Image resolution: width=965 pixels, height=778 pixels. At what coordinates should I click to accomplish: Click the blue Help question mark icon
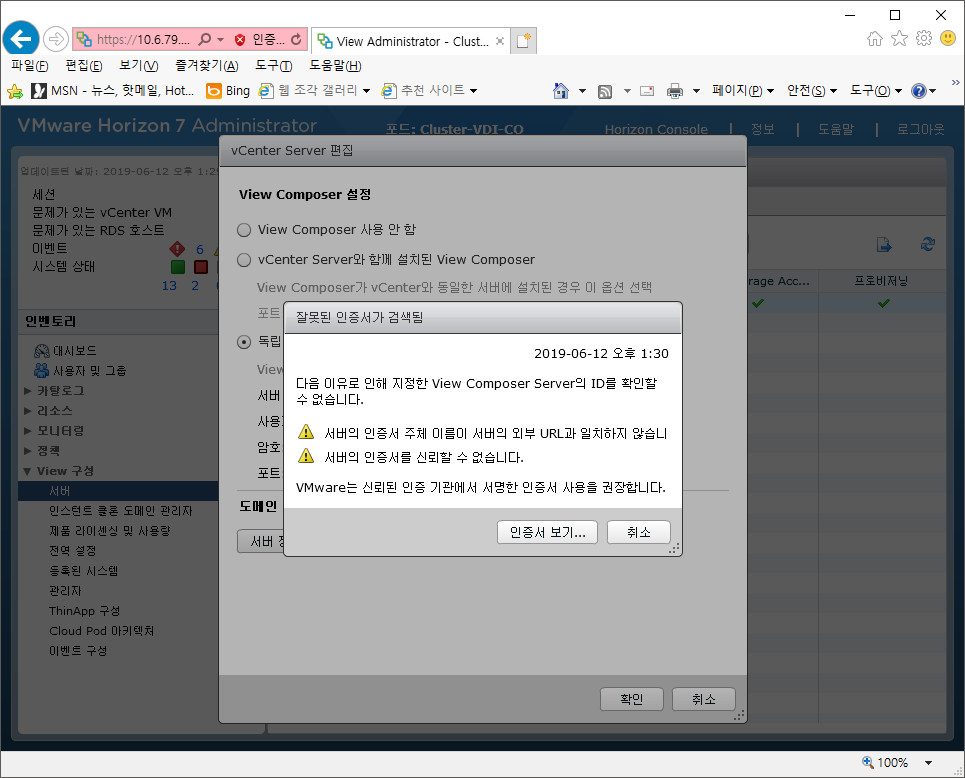click(x=919, y=91)
